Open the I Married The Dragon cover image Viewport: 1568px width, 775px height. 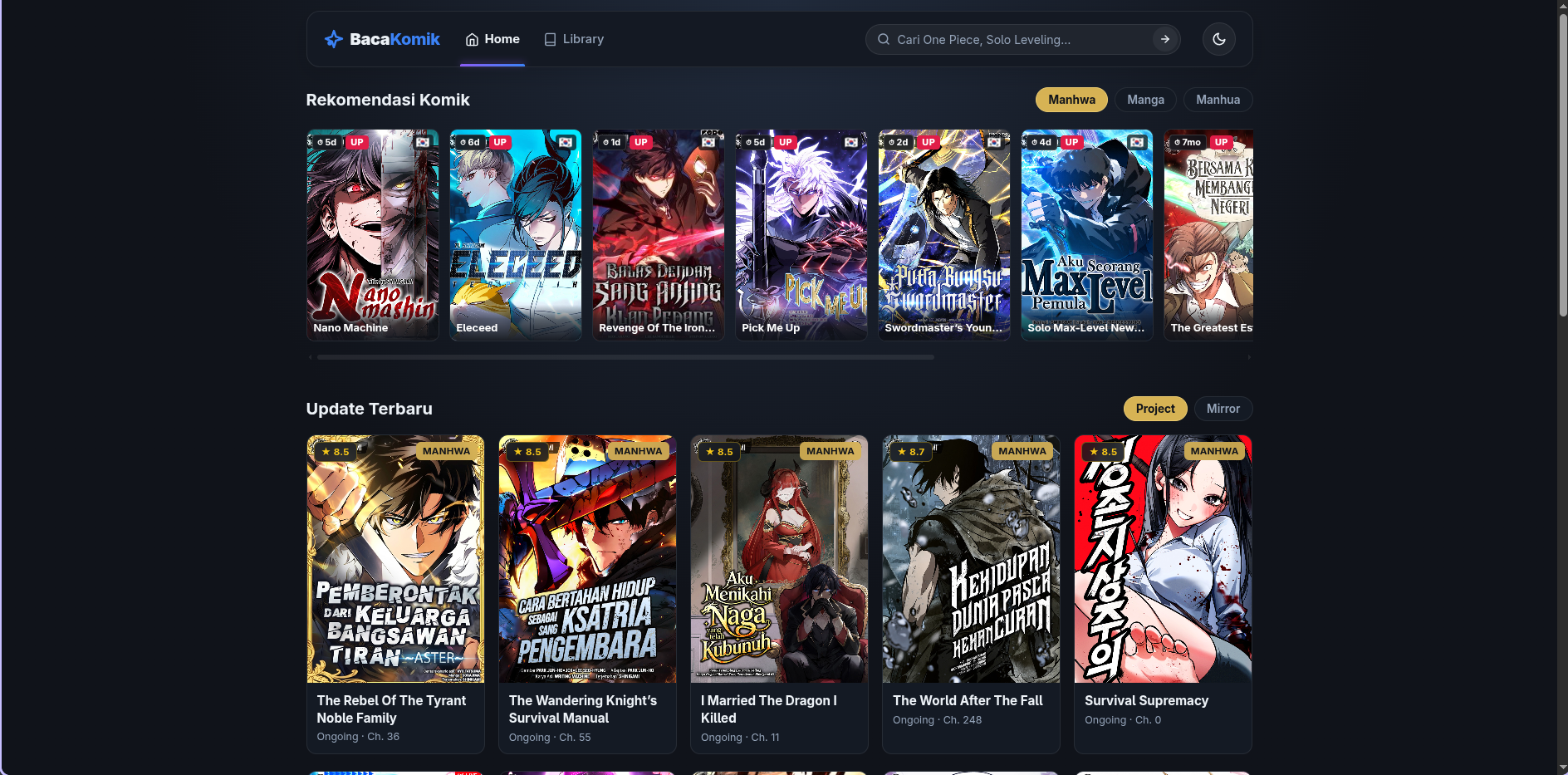tap(779, 559)
